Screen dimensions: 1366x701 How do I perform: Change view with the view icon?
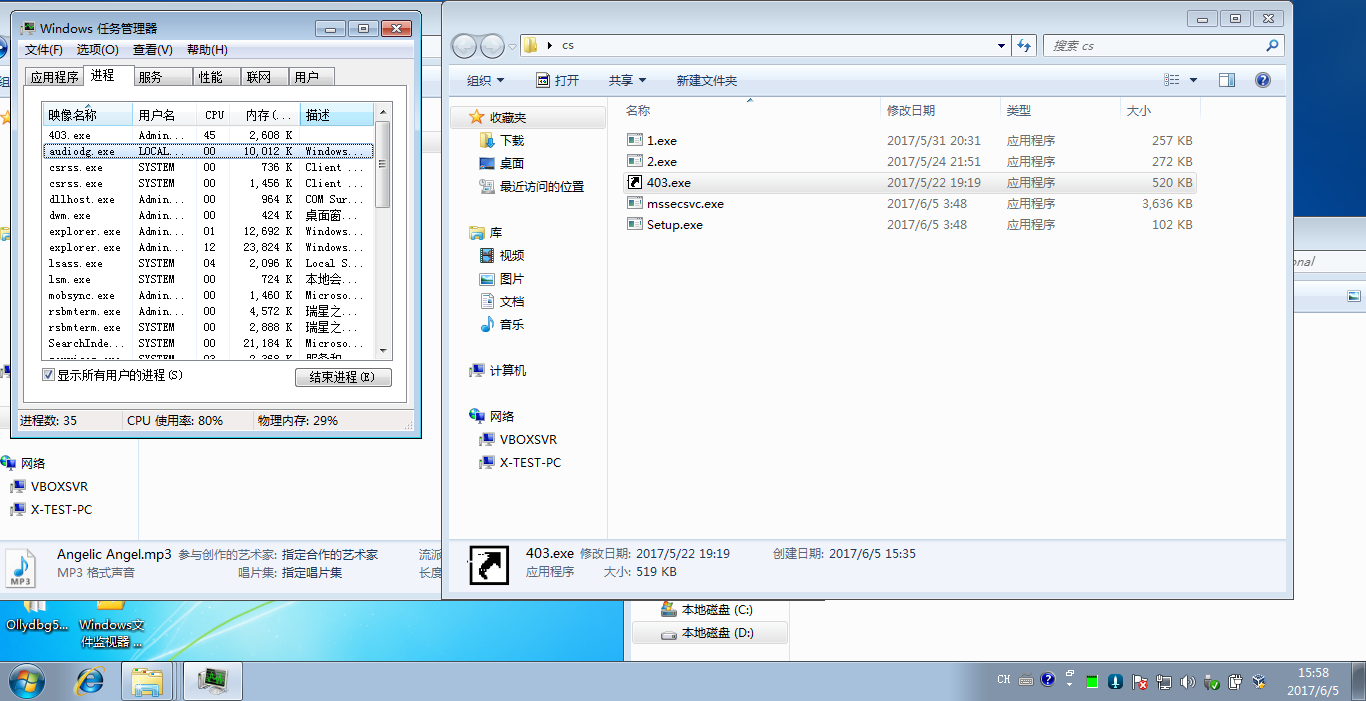1172,80
